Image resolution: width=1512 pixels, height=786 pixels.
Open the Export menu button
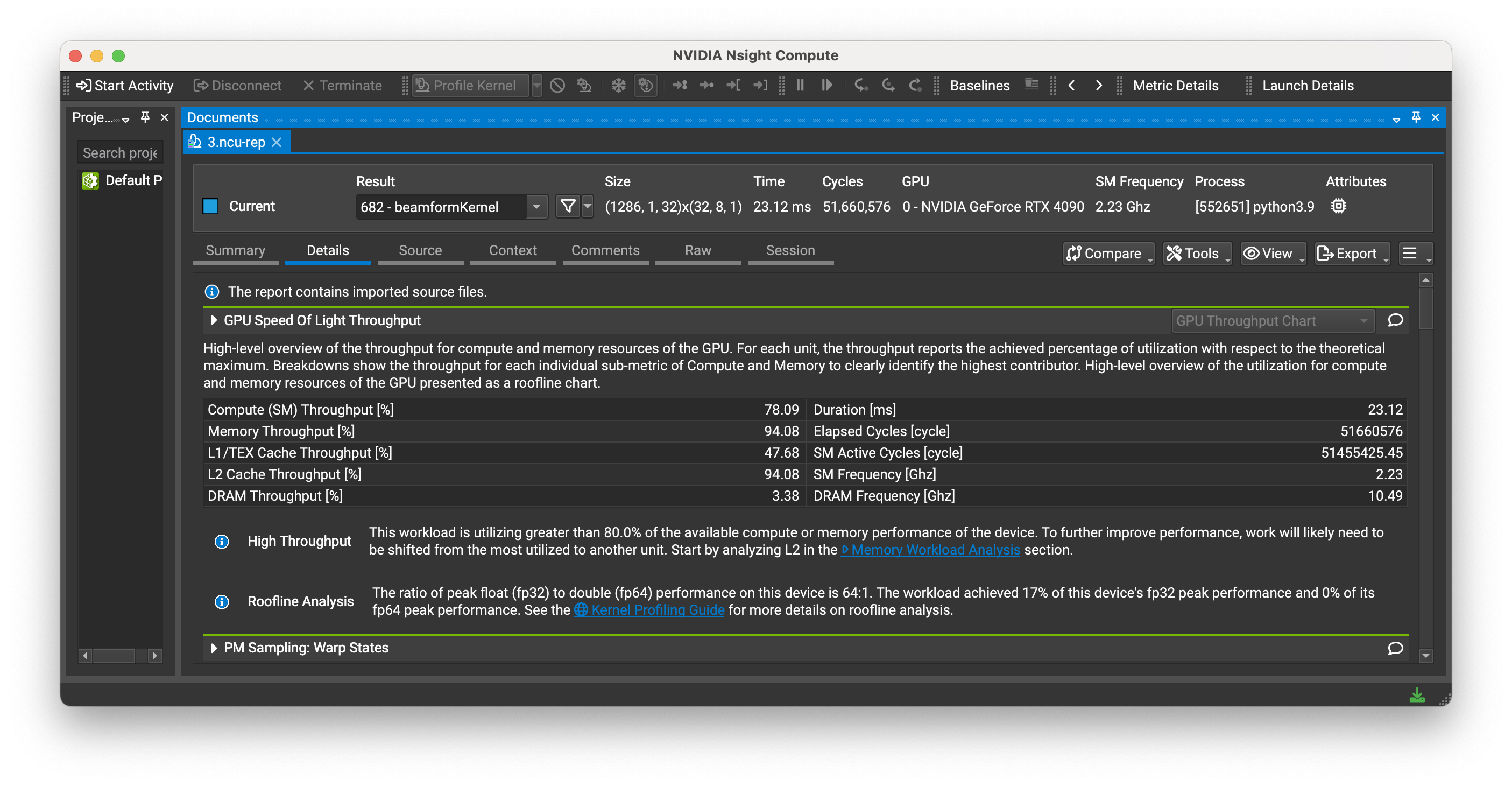coord(1352,254)
